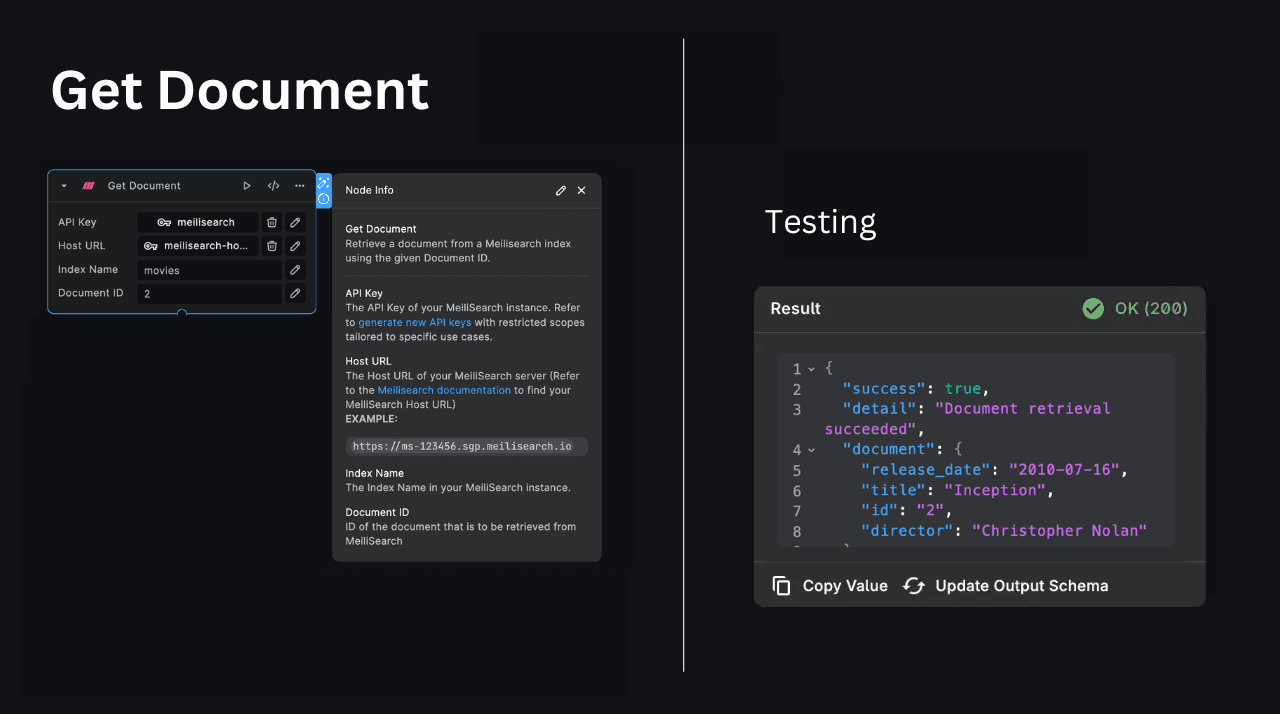
Task: Click the magic wand icon beside node
Action: pos(323,183)
